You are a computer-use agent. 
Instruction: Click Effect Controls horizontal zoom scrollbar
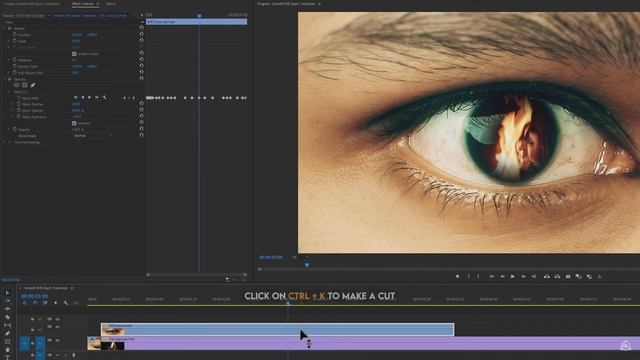pyautogui.click(x=197, y=275)
